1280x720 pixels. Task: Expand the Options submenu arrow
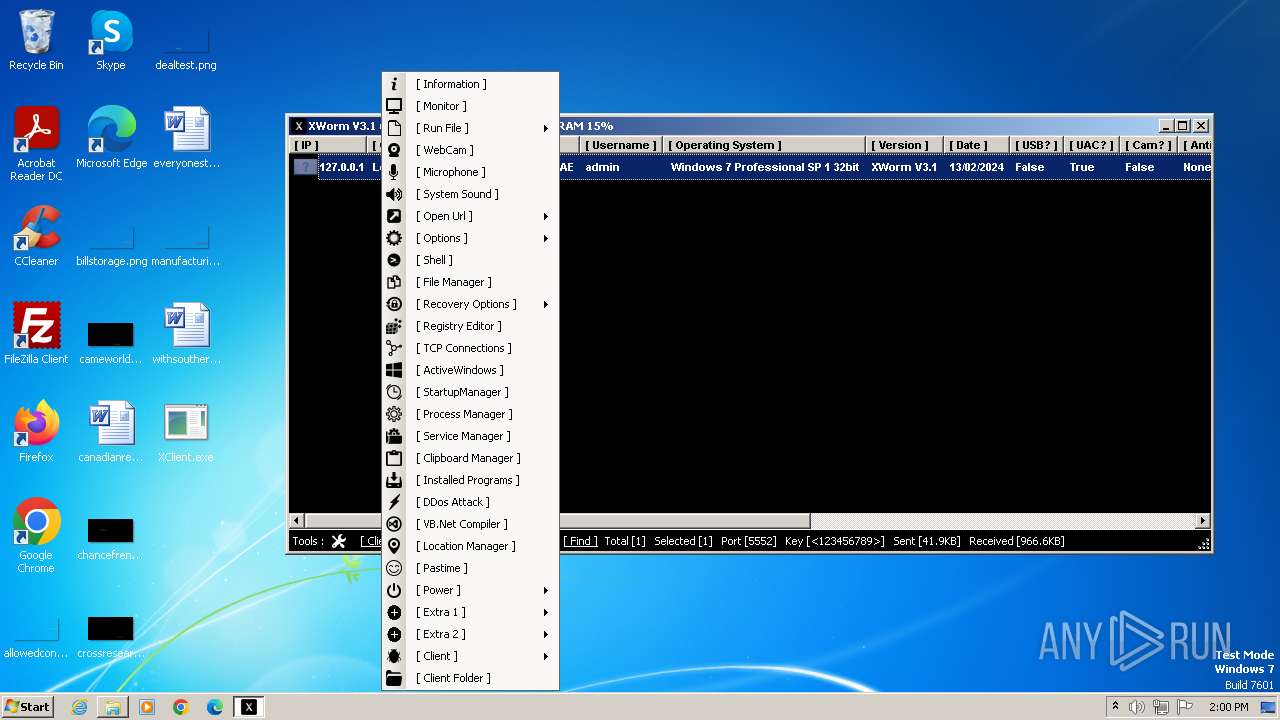(546, 238)
